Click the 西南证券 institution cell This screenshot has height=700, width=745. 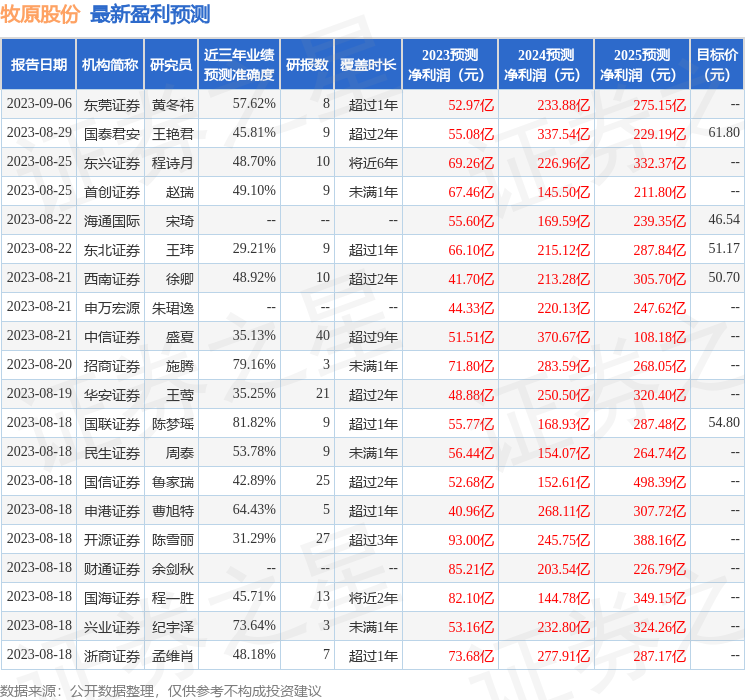coord(112,279)
